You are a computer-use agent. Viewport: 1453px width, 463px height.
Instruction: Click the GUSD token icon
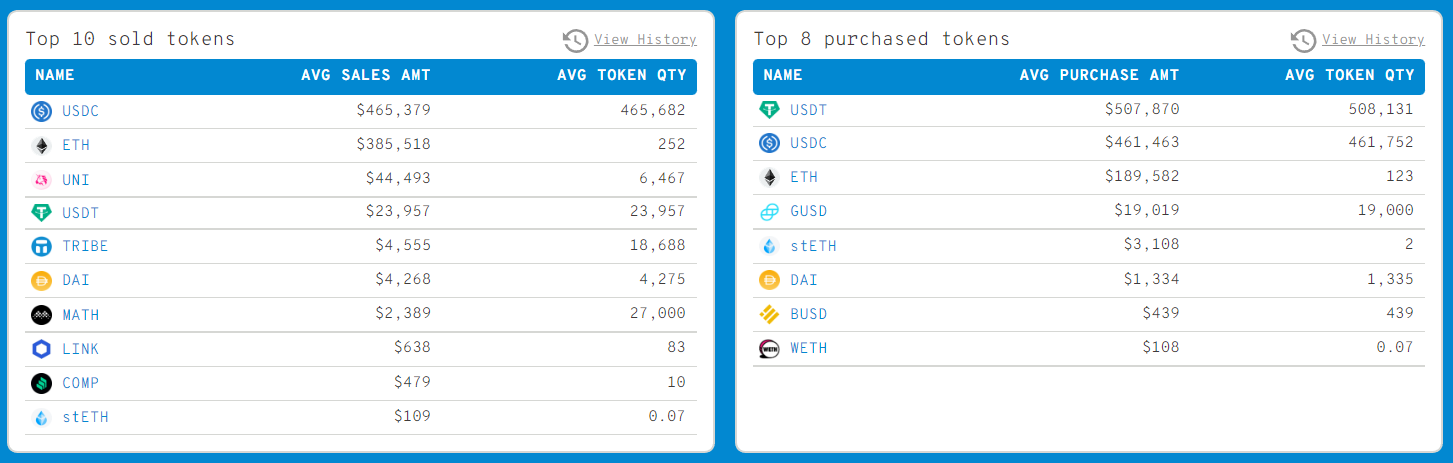769,212
